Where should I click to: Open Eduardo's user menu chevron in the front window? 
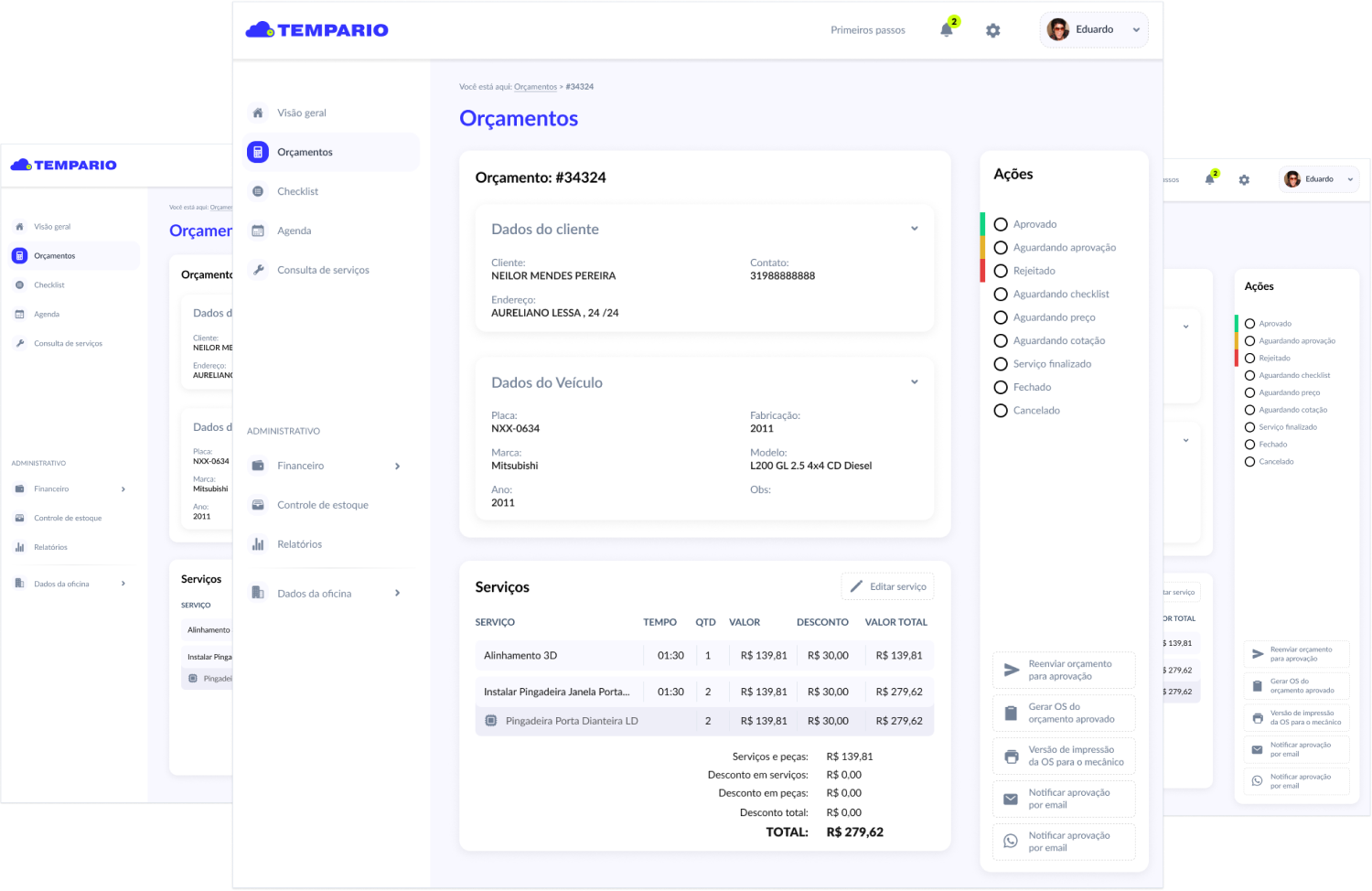[1136, 30]
